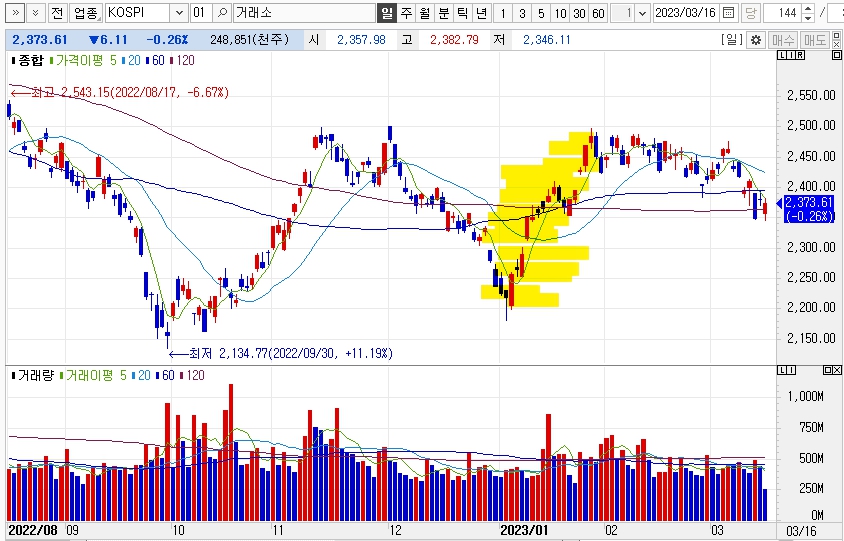Click the 60 price moving average legend
Viewport: 844px width, 541px height.
pos(154,60)
